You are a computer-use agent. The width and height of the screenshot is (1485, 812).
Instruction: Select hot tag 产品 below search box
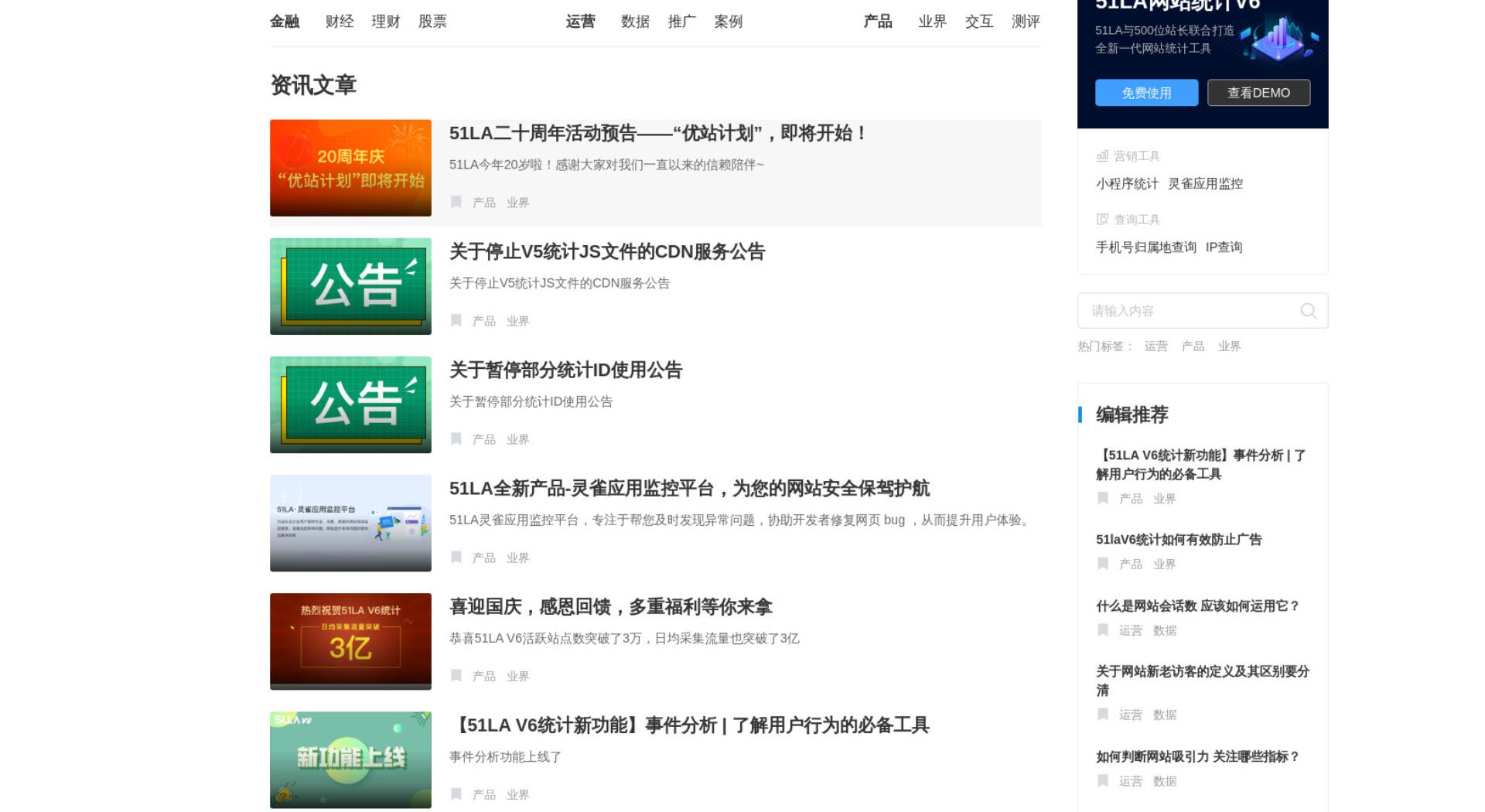pos(1193,346)
